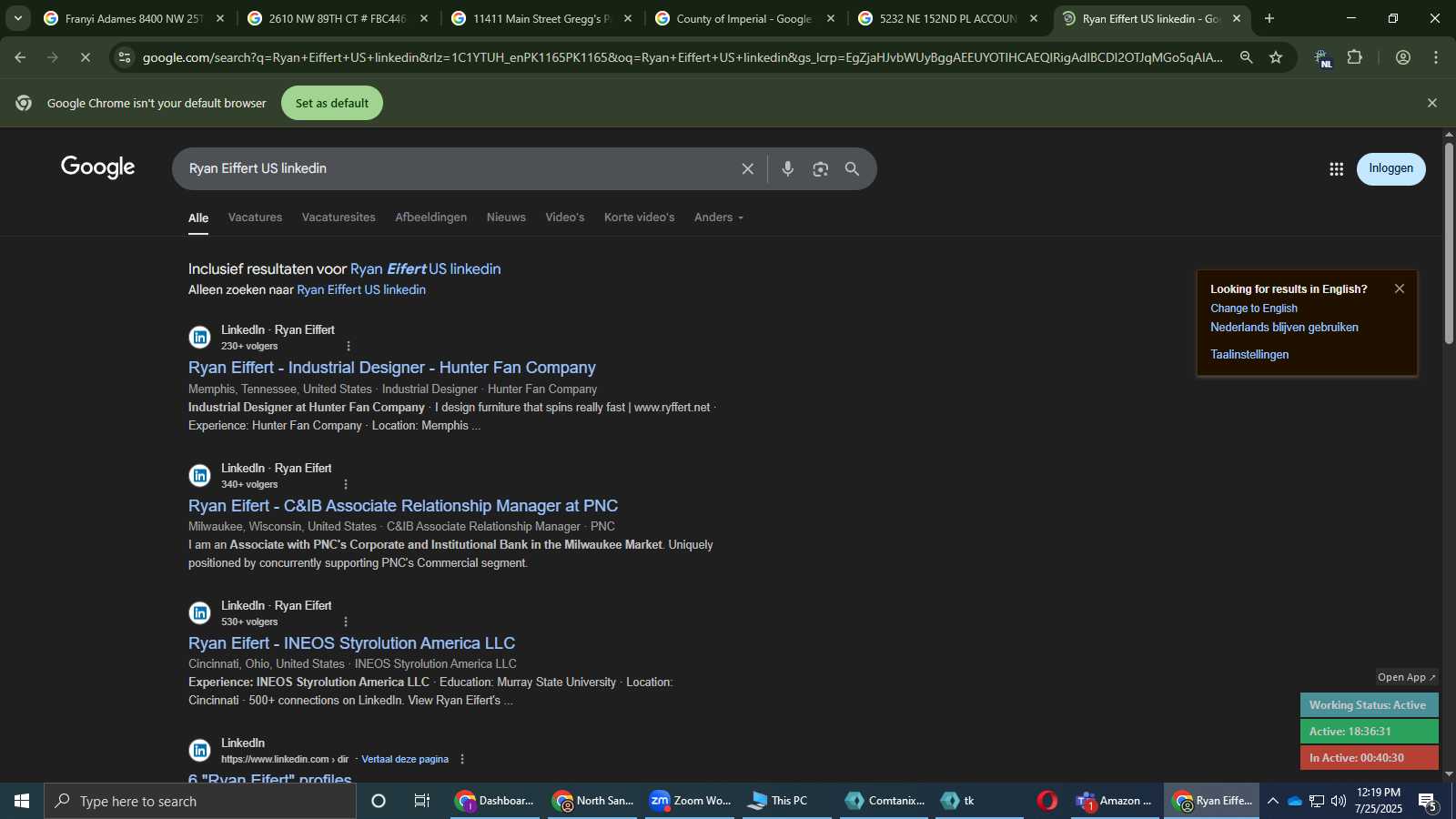1456x819 pixels.
Task: Click the Inloggen button
Action: 1391,169
